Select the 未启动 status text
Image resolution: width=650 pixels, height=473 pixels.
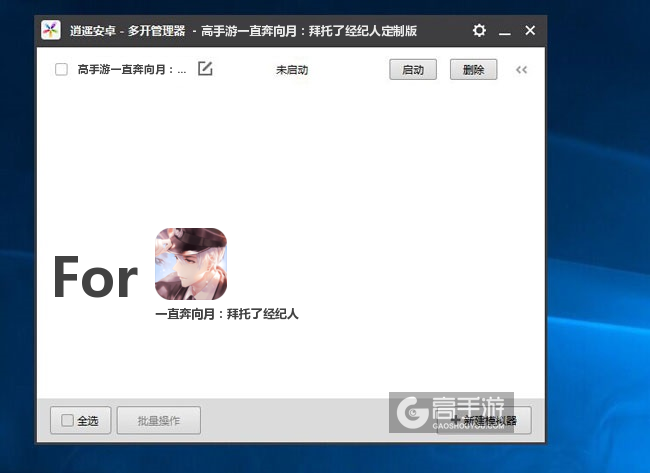pyautogui.click(x=292, y=70)
